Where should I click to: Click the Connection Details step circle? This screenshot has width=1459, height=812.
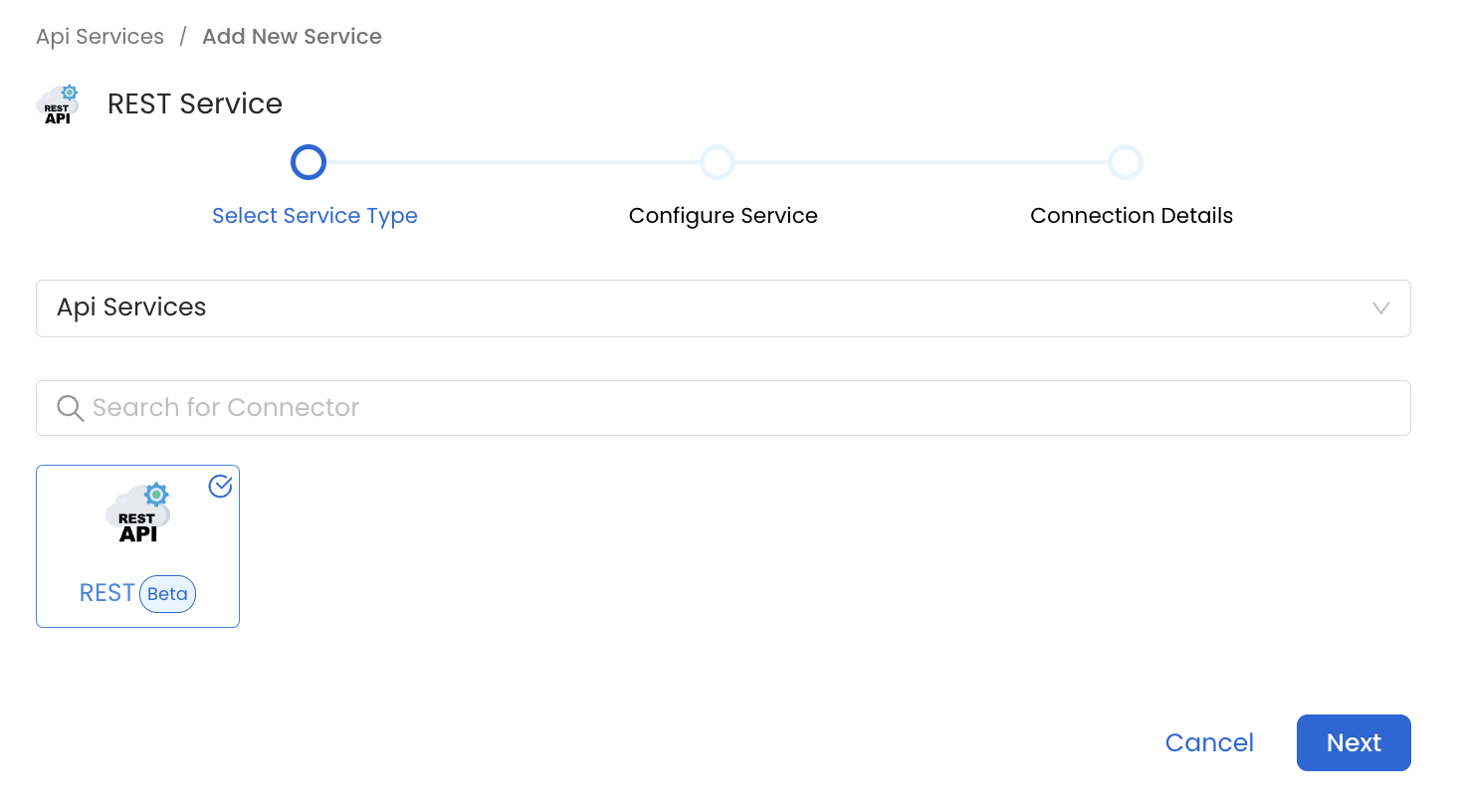(x=1126, y=161)
